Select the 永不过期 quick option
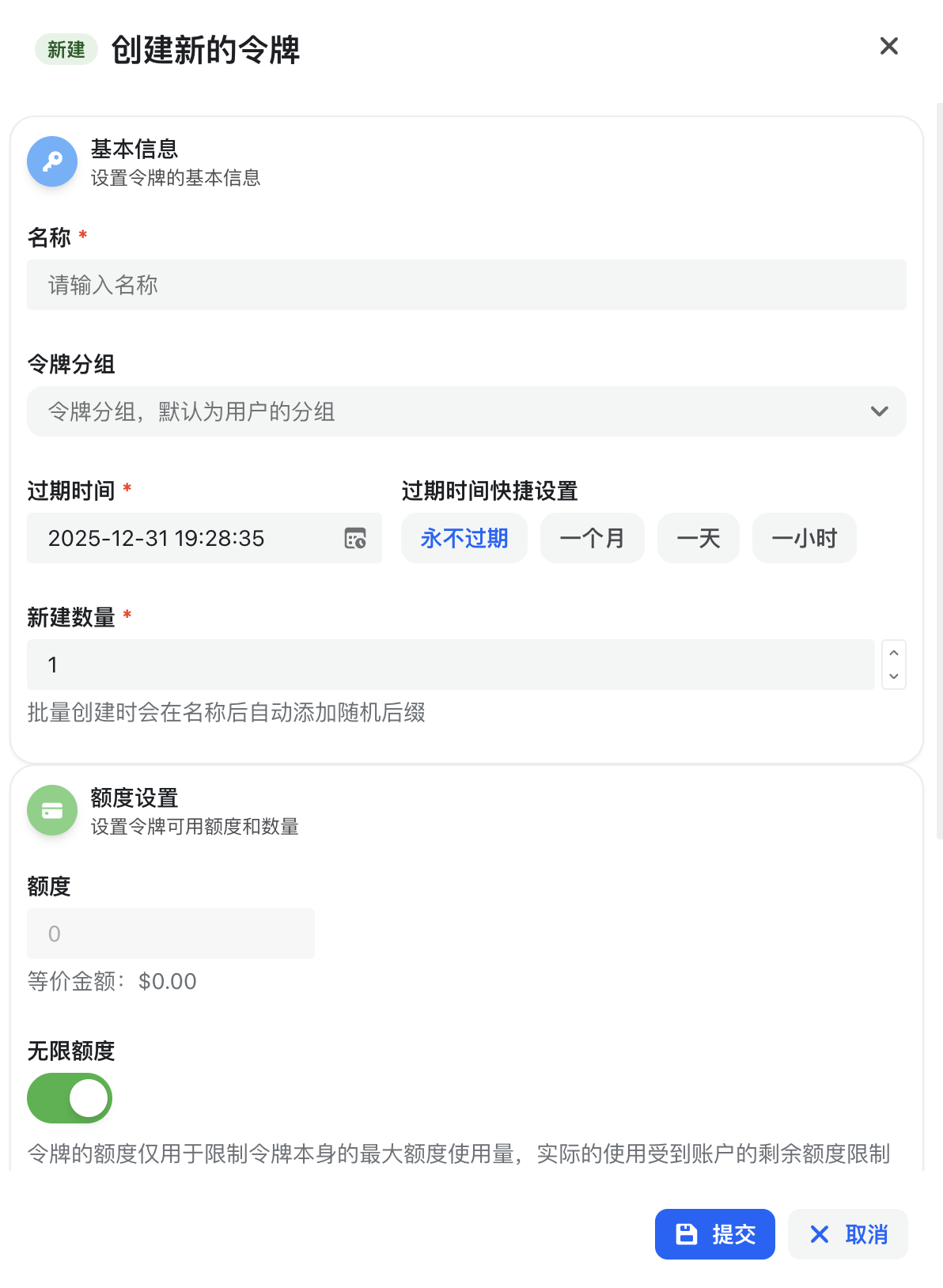This screenshot has height=1288, width=943. [464, 538]
